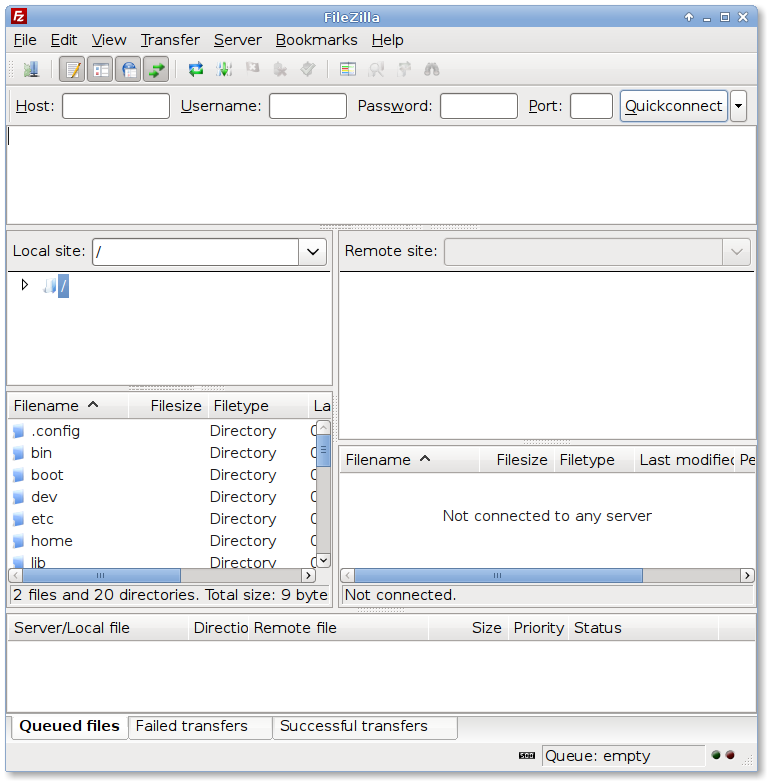
Task: Expand the Local site path dropdown
Action: (x=313, y=252)
